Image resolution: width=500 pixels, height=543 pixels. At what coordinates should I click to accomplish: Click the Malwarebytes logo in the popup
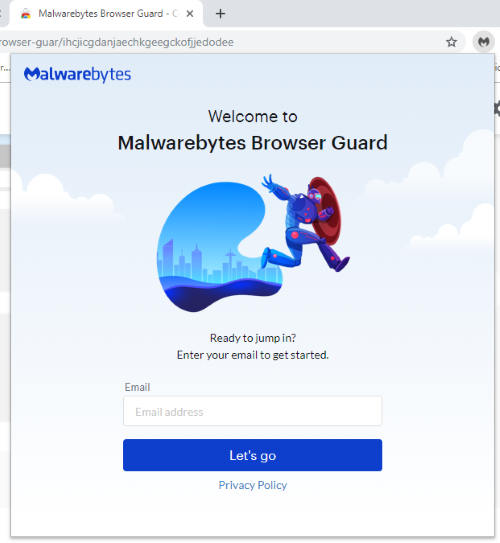78,74
